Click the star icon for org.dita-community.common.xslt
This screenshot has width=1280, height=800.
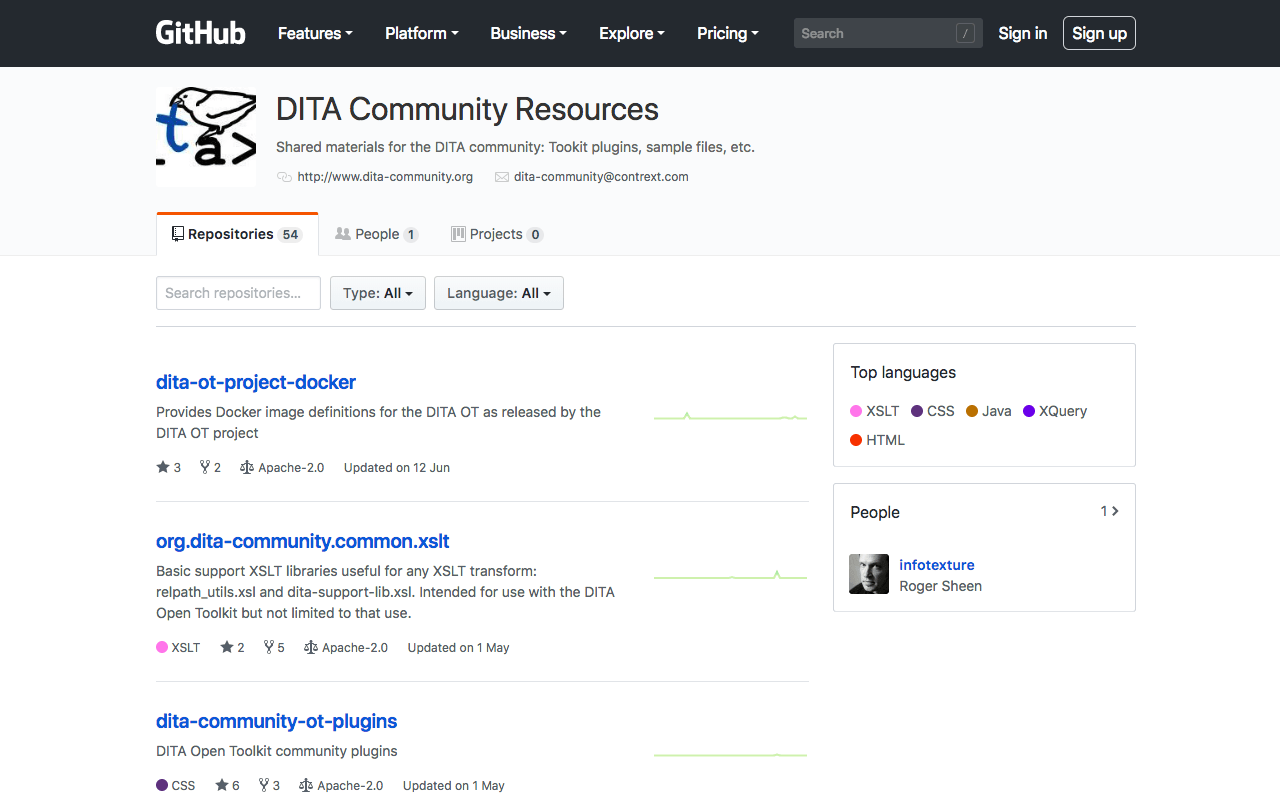coord(227,647)
